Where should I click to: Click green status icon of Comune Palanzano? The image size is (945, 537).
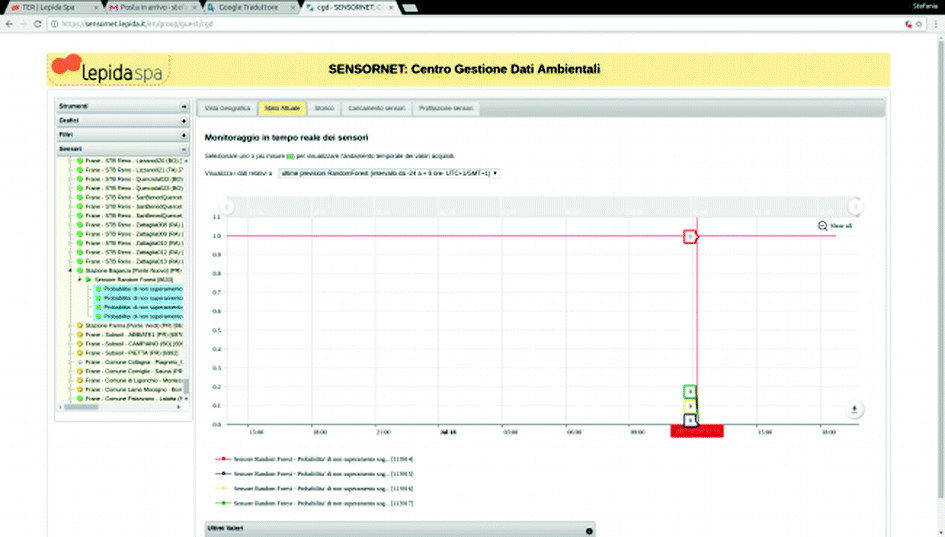pos(80,398)
